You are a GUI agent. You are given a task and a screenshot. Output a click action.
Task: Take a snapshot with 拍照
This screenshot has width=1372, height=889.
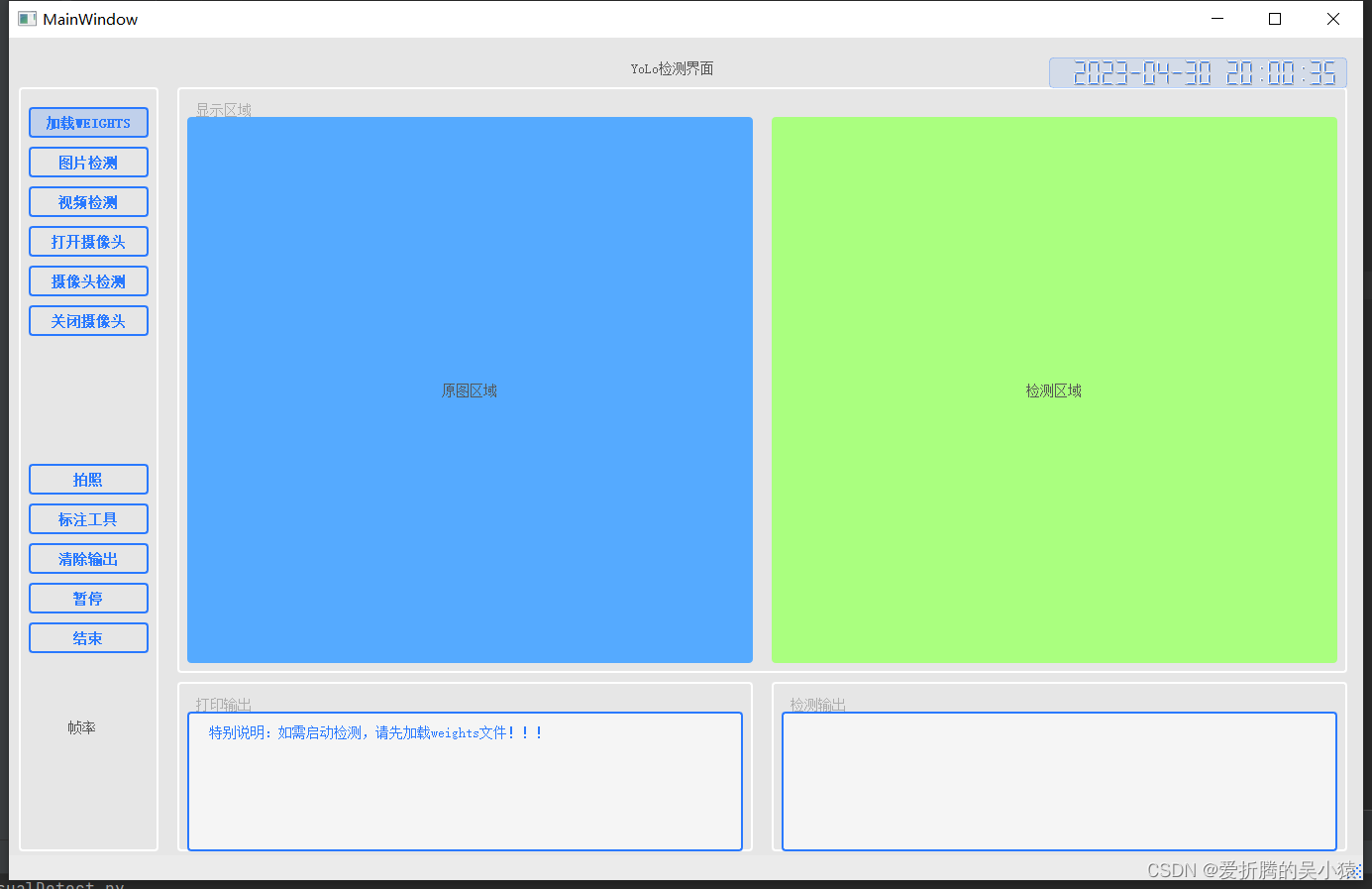[88, 480]
